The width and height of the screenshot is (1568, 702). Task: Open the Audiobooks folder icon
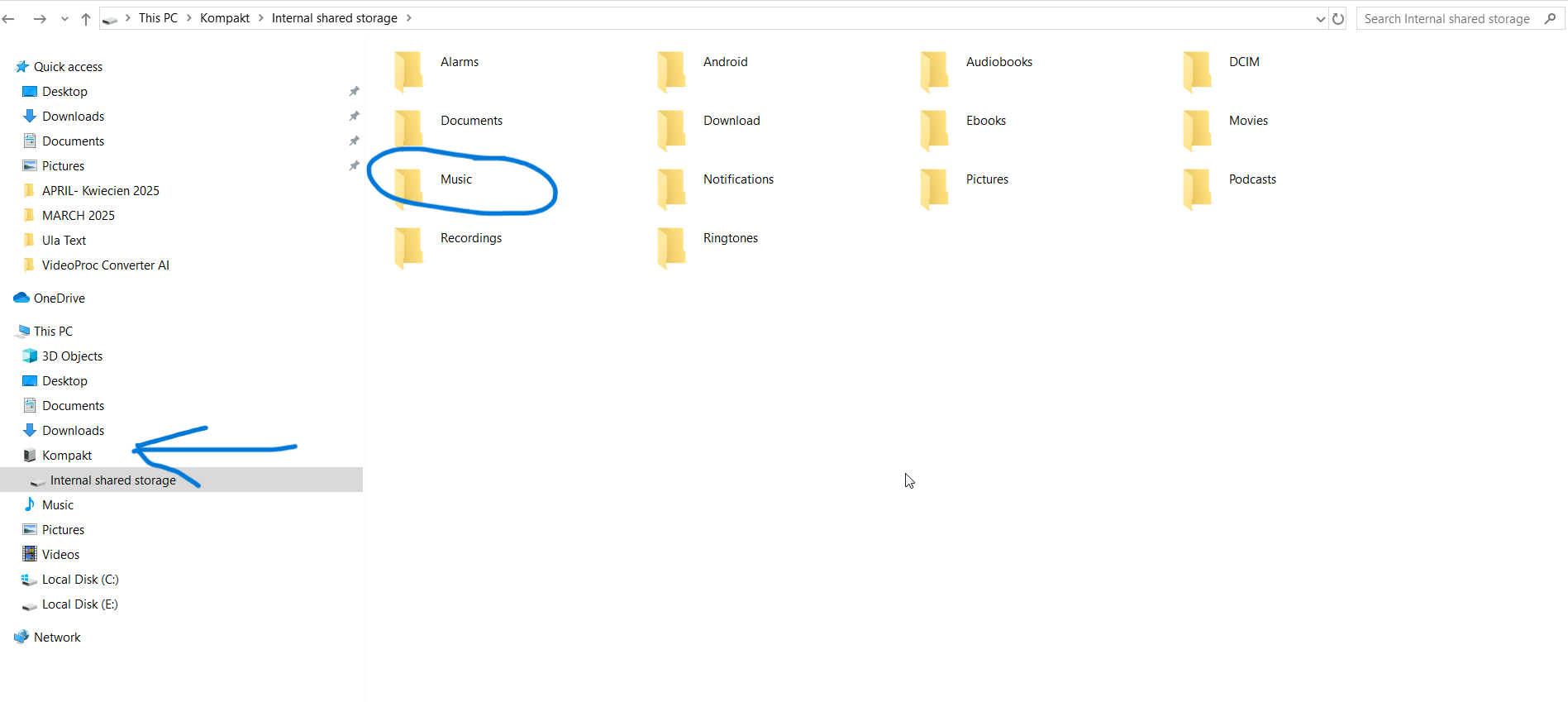934,71
